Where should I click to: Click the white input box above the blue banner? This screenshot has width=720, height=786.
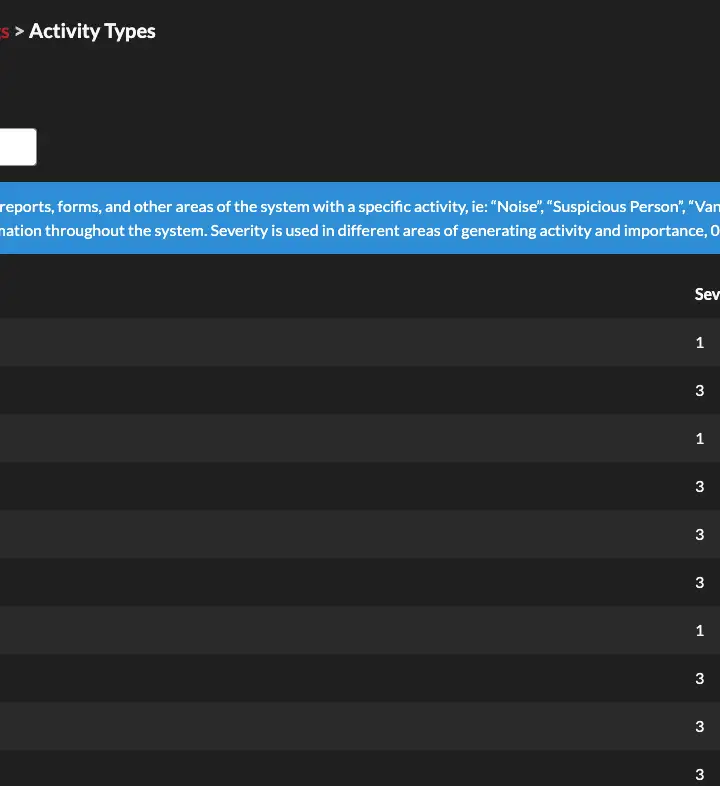pyautogui.click(x=18, y=147)
